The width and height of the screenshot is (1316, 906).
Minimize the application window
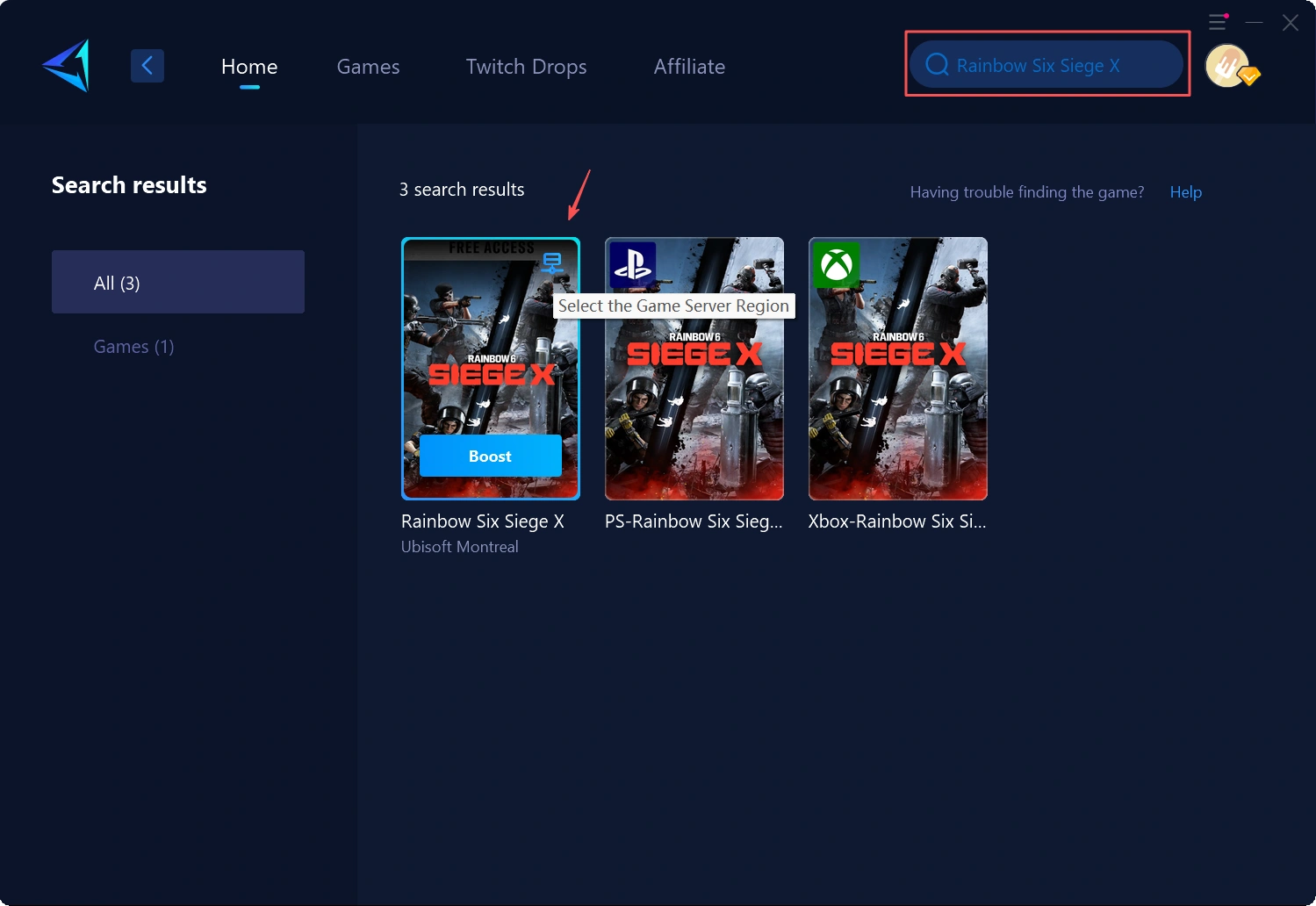[x=1254, y=22]
